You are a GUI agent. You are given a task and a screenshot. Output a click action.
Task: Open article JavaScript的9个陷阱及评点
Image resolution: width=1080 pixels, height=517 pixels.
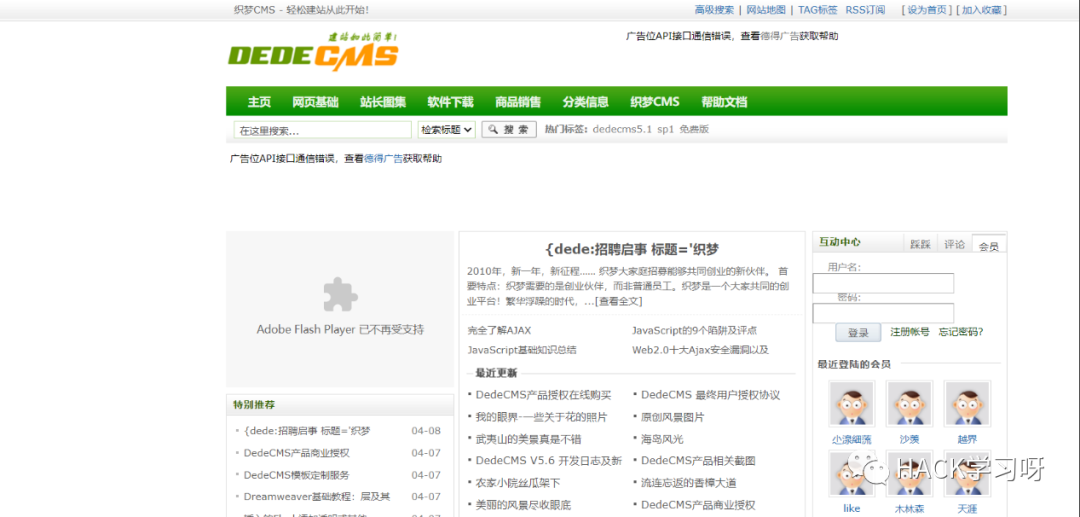694,330
